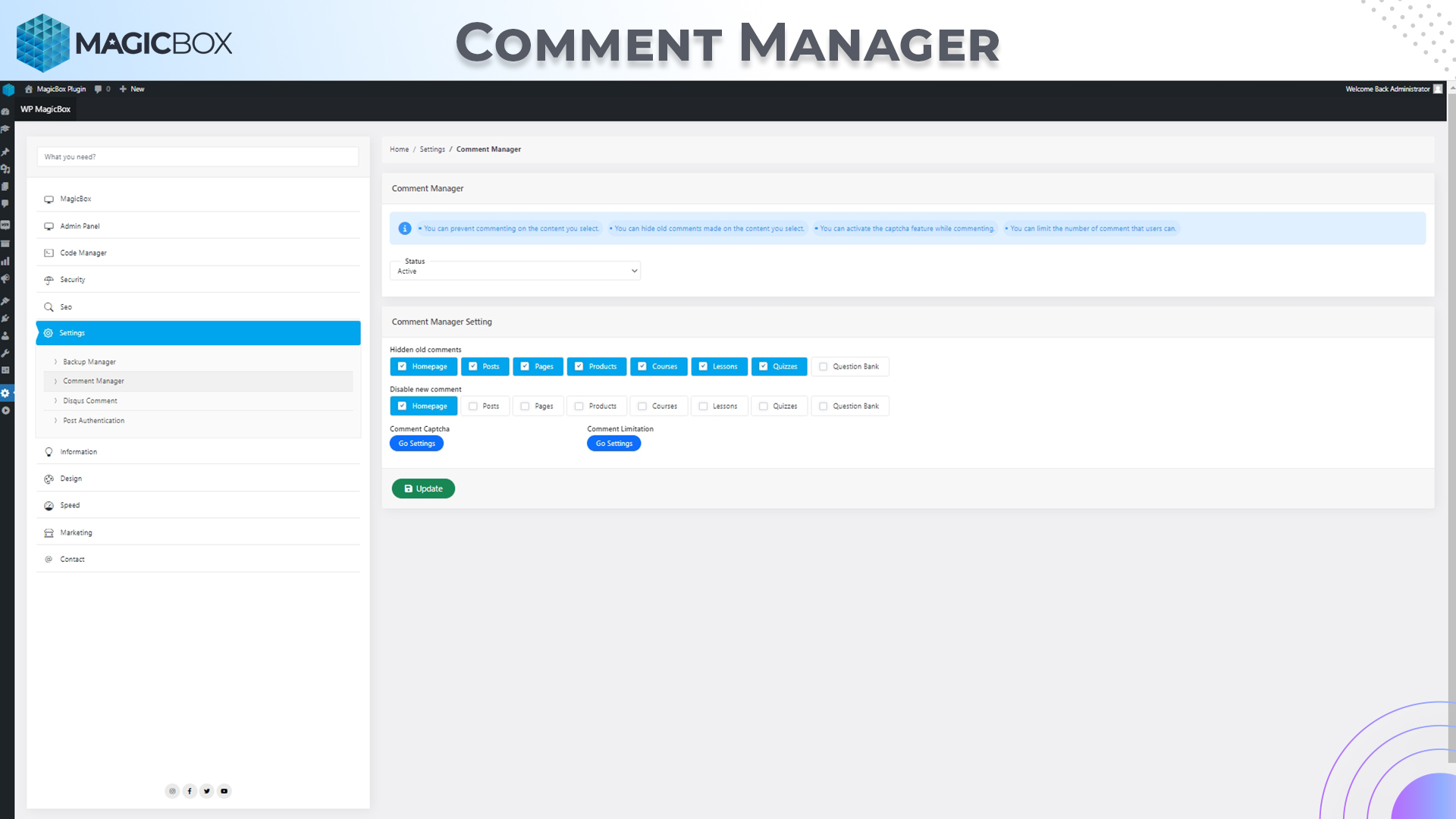Check Courses under Disable new comment
1456x819 pixels.
click(x=642, y=406)
